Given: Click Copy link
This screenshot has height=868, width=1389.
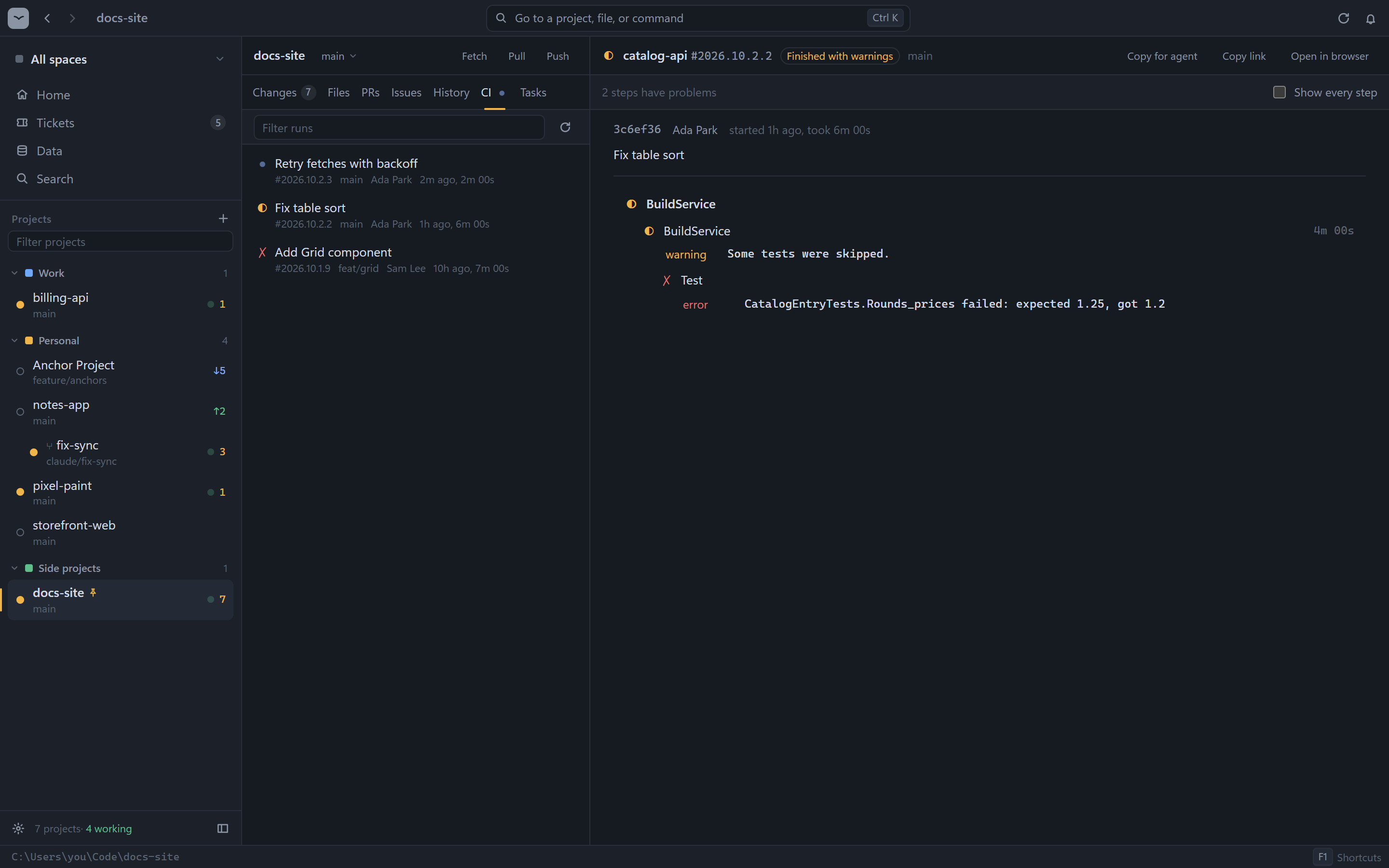Looking at the screenshot, I should 1244,56.
